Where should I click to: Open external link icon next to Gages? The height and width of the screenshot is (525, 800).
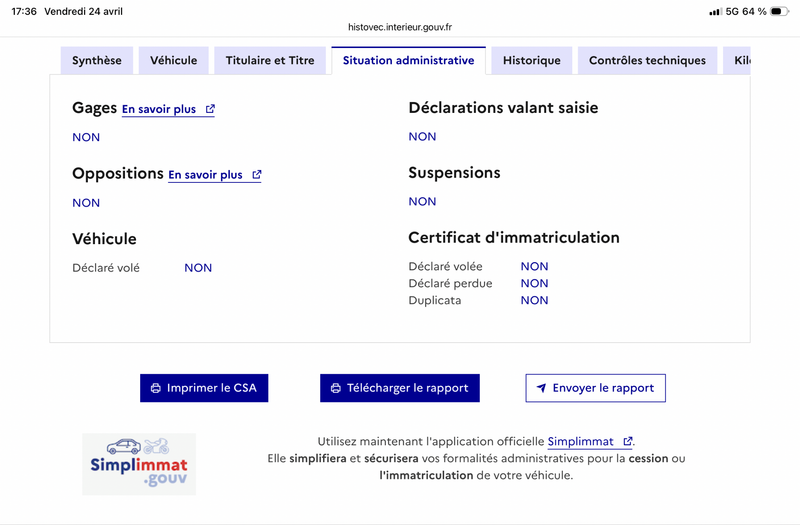(x=210, y=110)
